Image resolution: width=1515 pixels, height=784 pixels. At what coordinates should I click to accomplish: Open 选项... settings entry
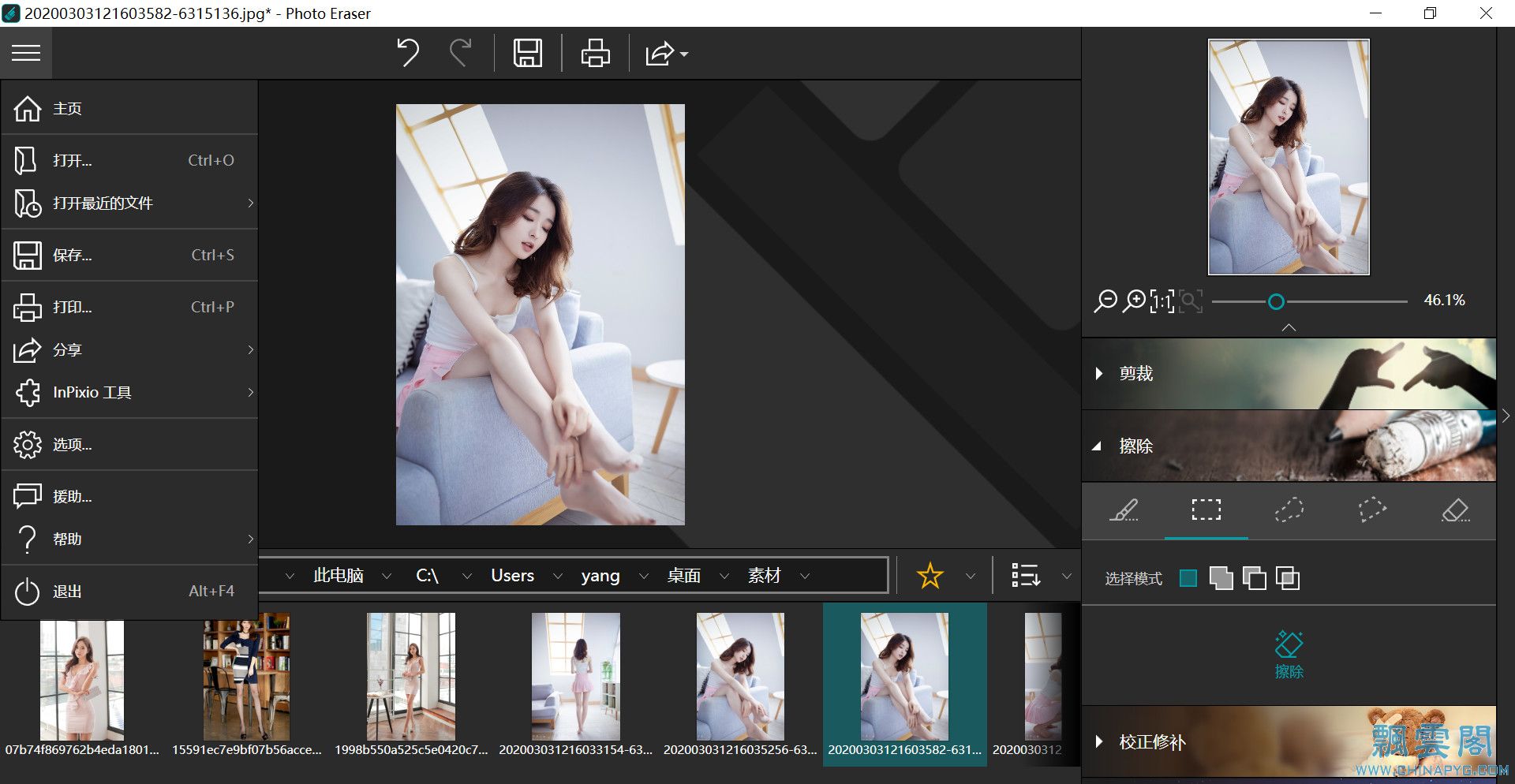click(129, 444)
